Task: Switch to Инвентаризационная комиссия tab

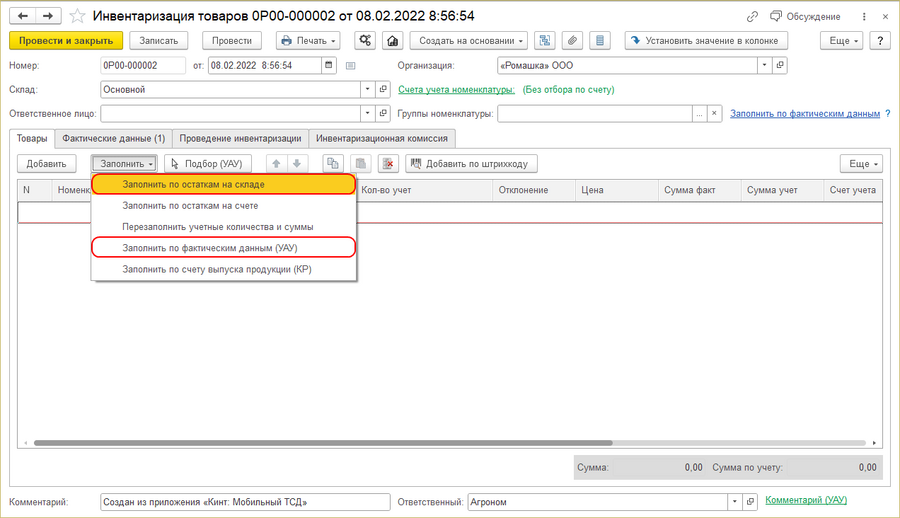Action: [x=382, y=138]
